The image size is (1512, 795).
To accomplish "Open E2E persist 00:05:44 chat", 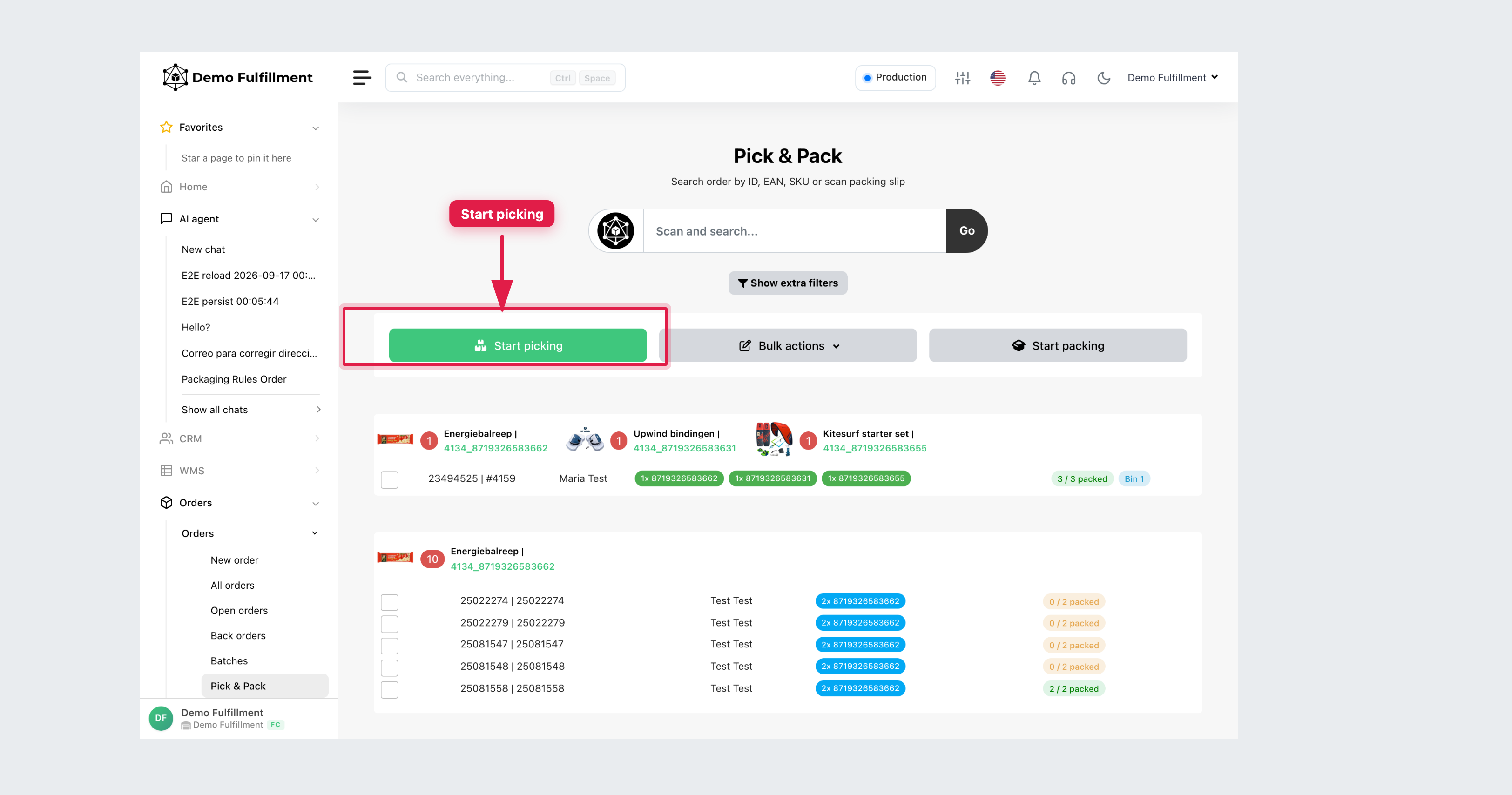I will (230, 301).
